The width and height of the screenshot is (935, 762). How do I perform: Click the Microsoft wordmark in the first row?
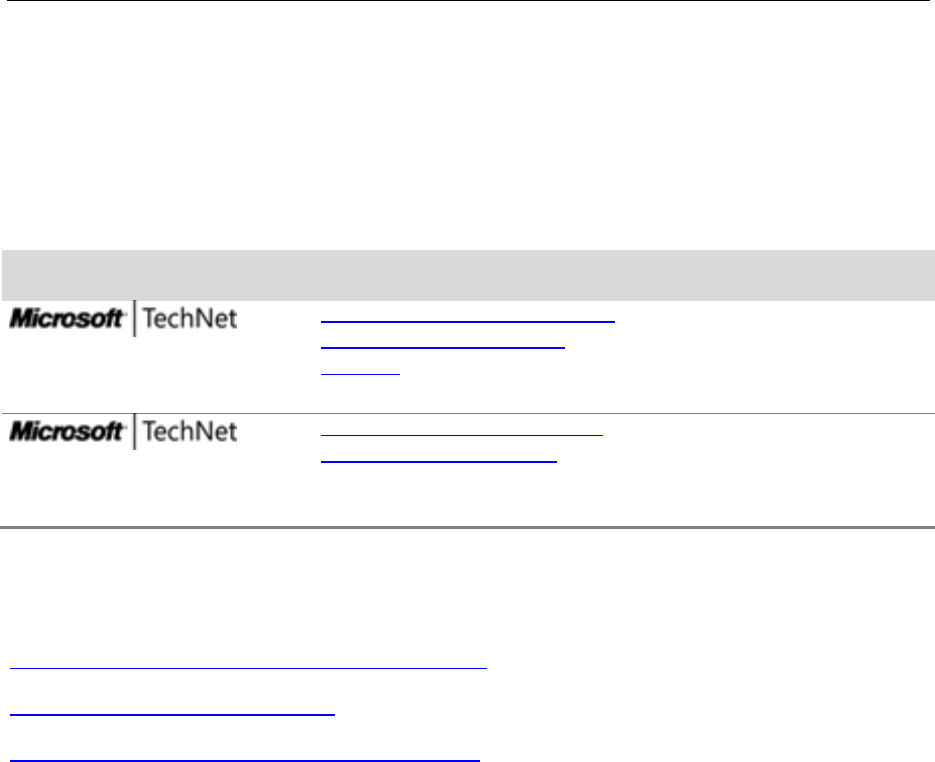pos(67,318)
